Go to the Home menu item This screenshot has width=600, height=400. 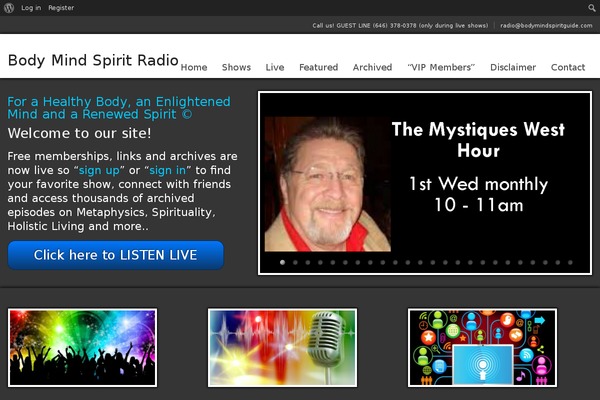(194, 67)
